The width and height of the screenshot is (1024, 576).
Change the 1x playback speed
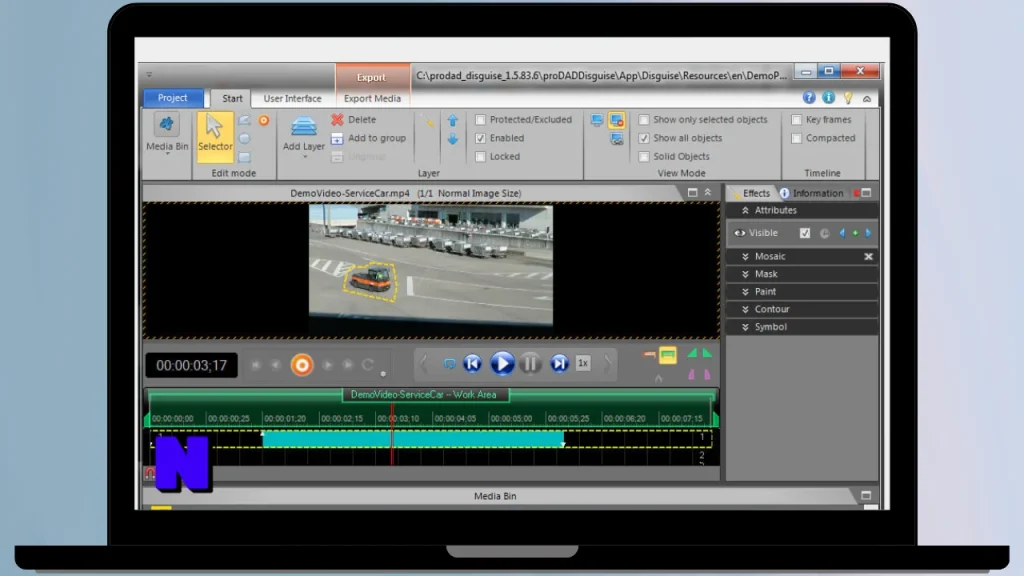[583, 363]
